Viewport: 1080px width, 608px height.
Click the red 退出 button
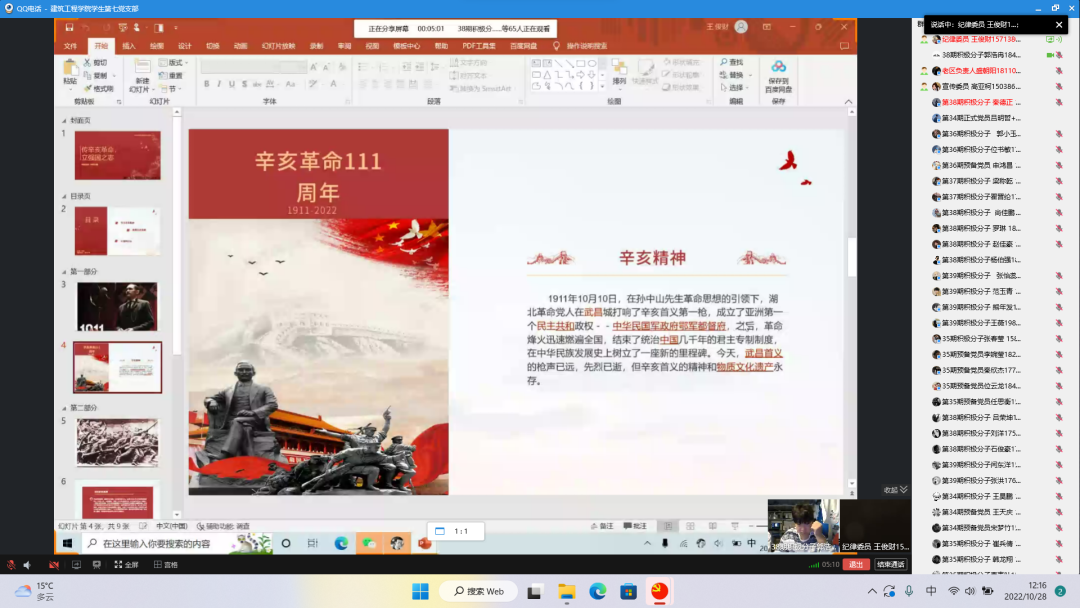[855, 564]
